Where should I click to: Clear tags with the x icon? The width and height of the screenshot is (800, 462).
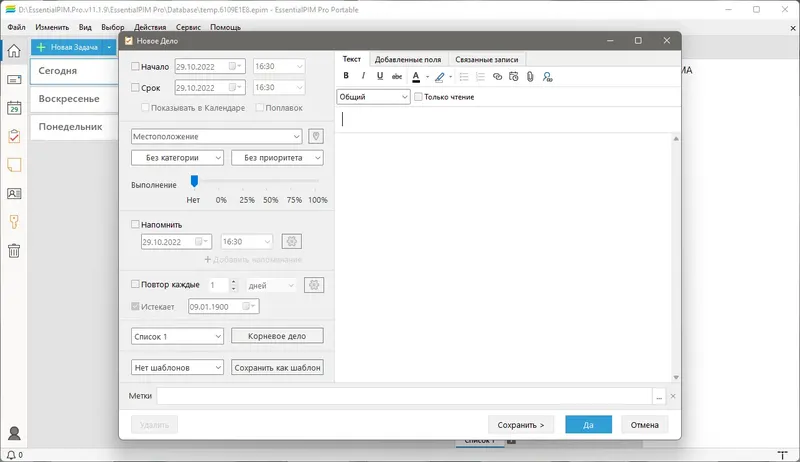(x=673, y=396)
